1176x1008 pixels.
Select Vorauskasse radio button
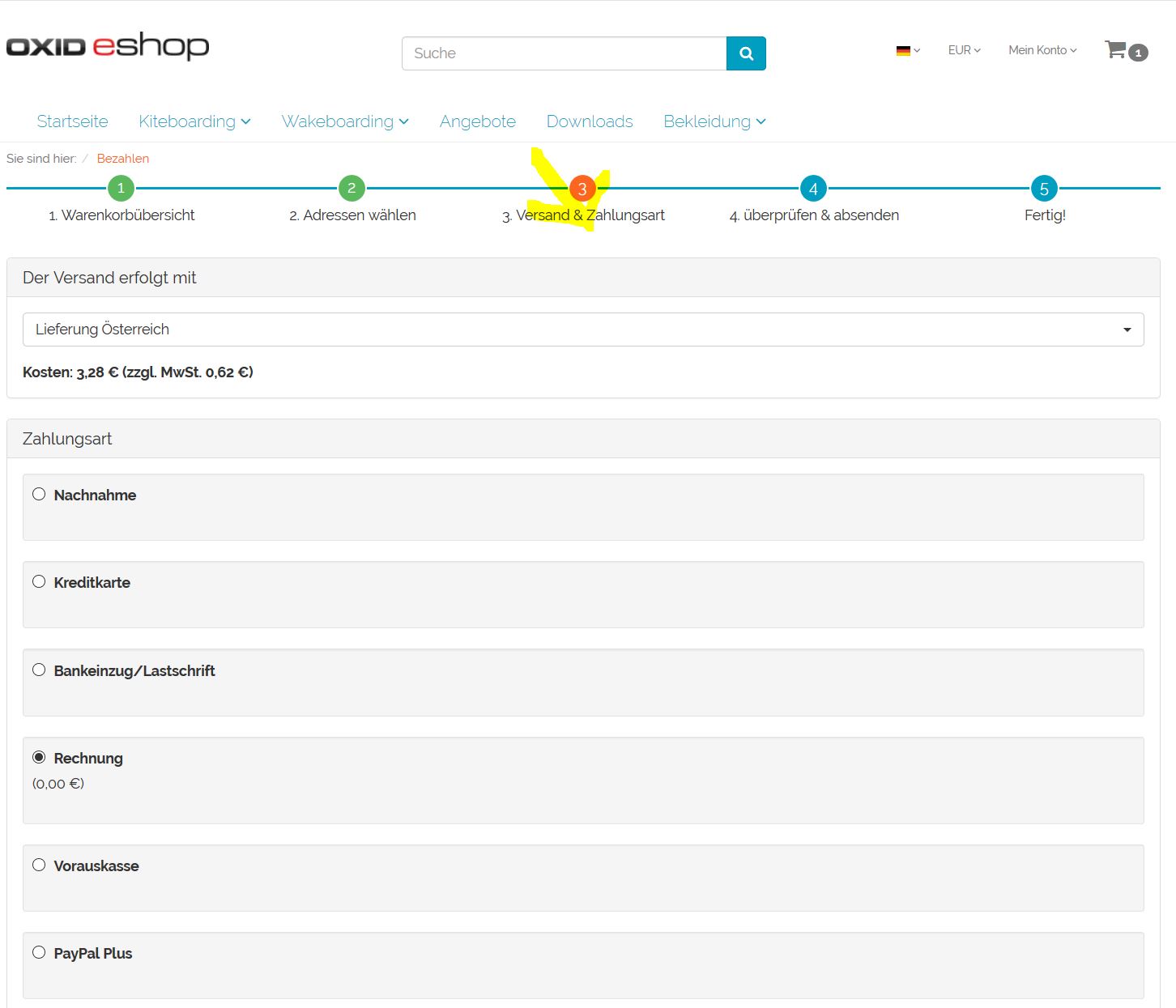(x=39, y=866)
